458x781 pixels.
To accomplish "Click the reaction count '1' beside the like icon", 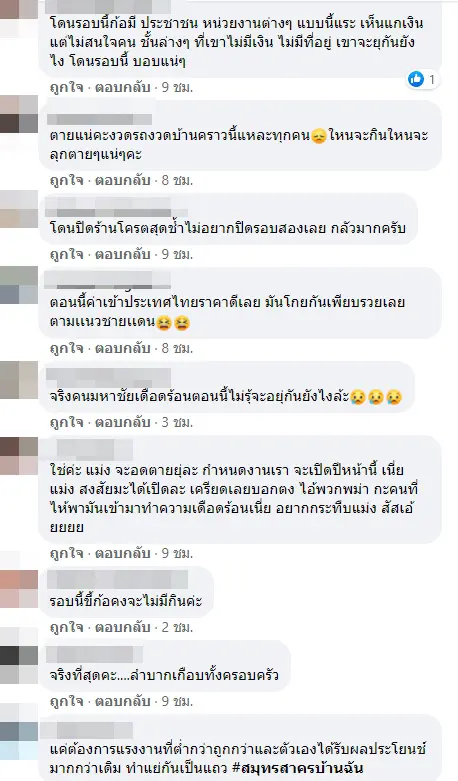I will 432,79.
